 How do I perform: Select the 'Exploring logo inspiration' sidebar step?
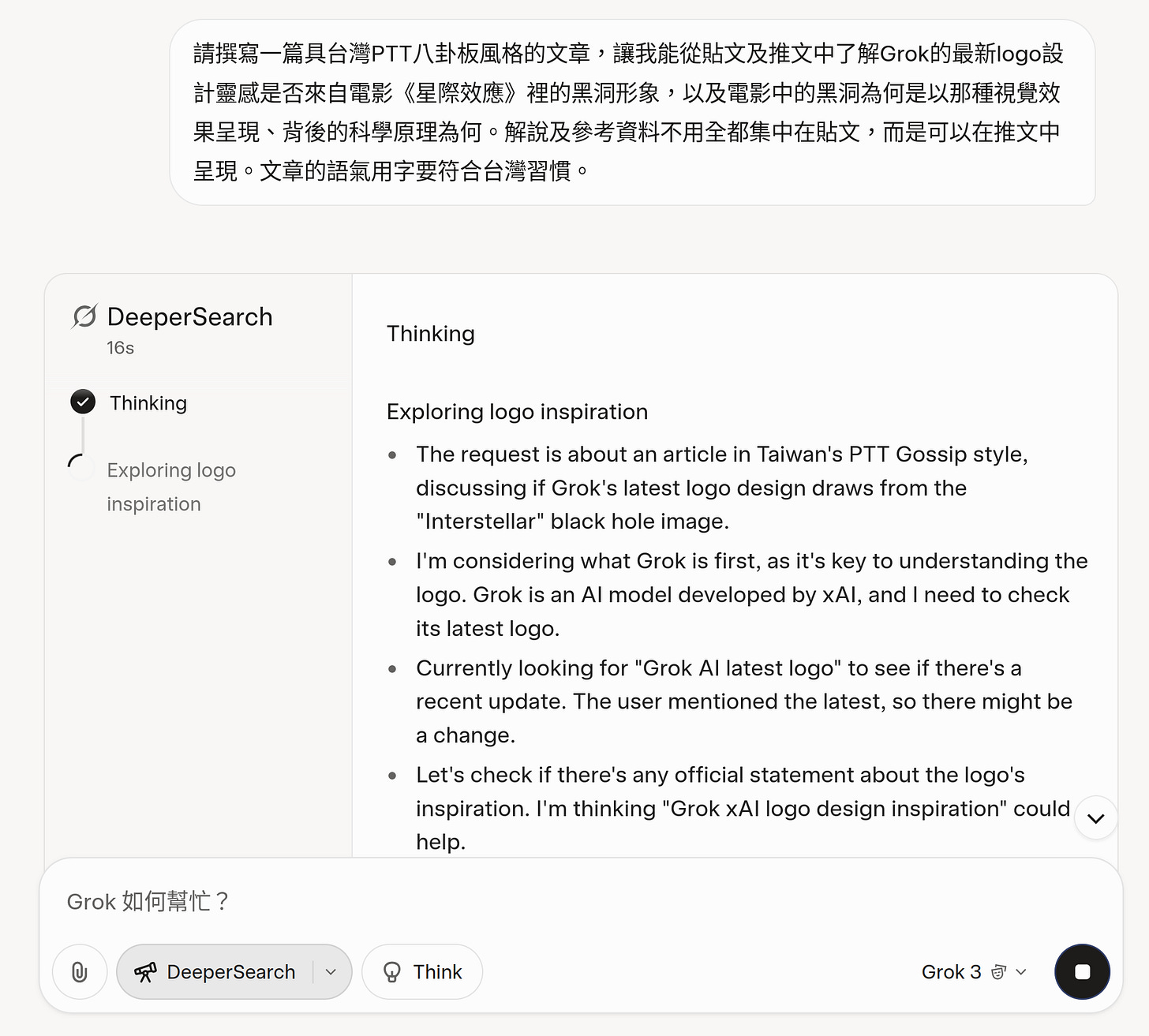coord(171,487)
